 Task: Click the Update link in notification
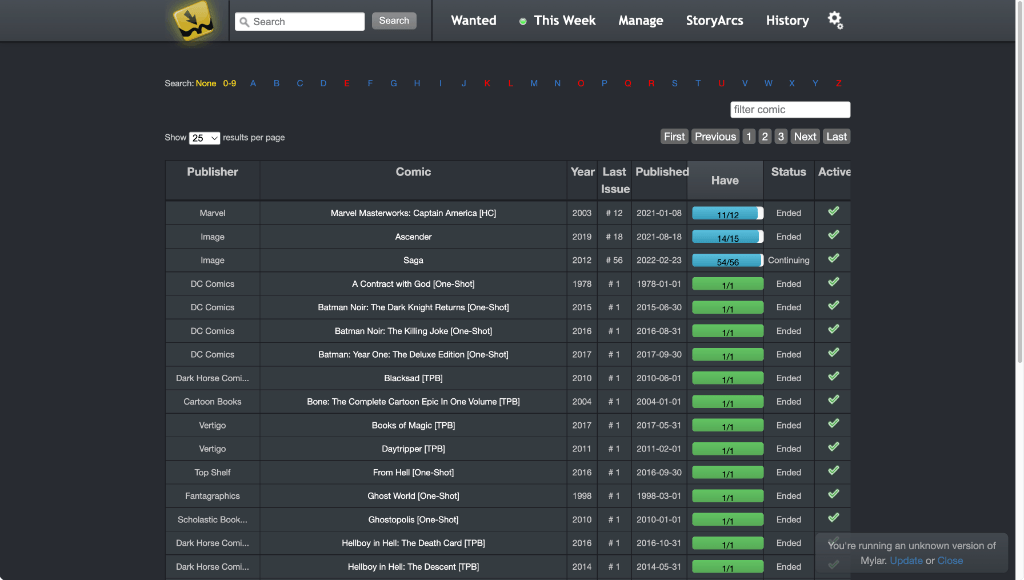pyautogui.click(x=906, y=561)
